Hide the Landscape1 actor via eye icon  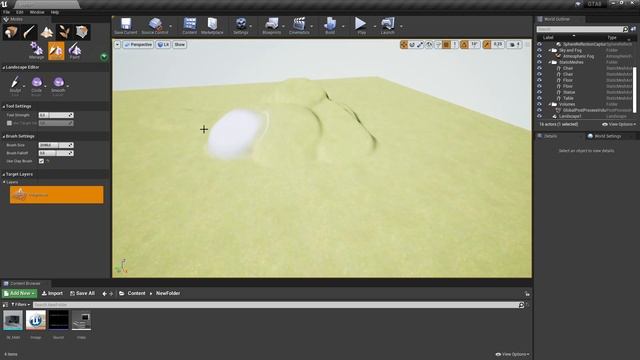pos(540,116)
